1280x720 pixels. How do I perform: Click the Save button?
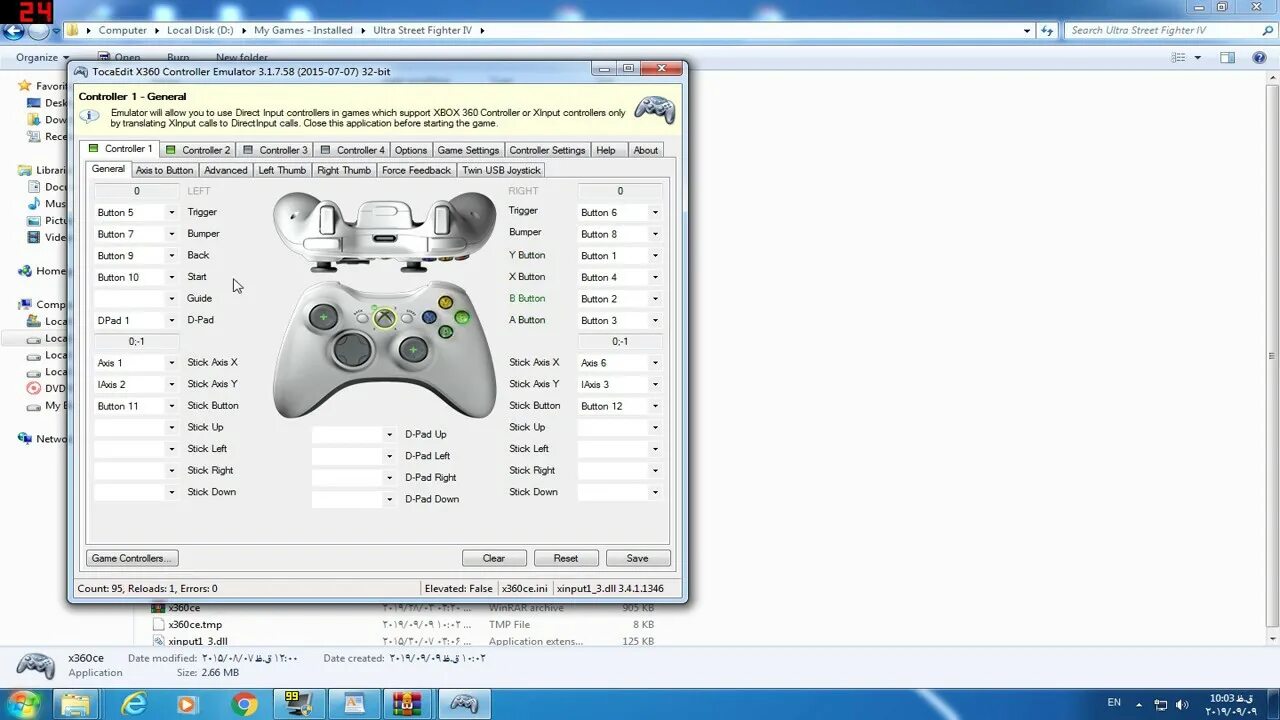[x=637, y=558]
